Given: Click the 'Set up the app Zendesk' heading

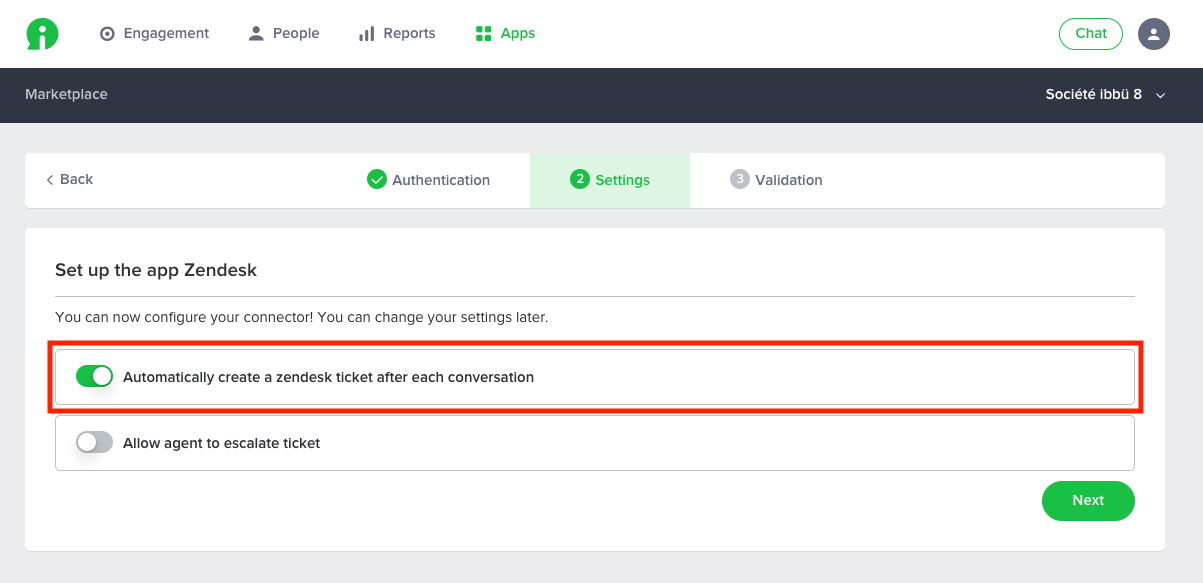Looking at the screenshot, I should 156,270.
